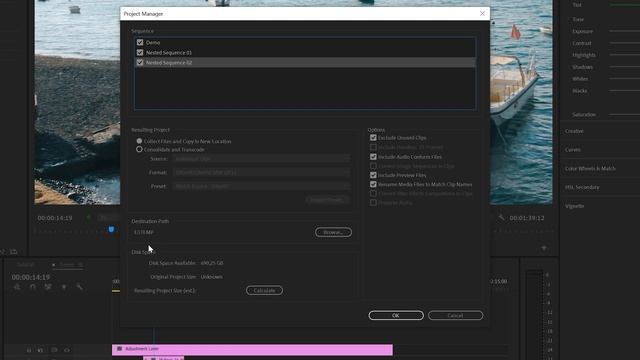Select the Adjustment Layer clip in timeline
640x360 pixels.
[x=252, y=349]
